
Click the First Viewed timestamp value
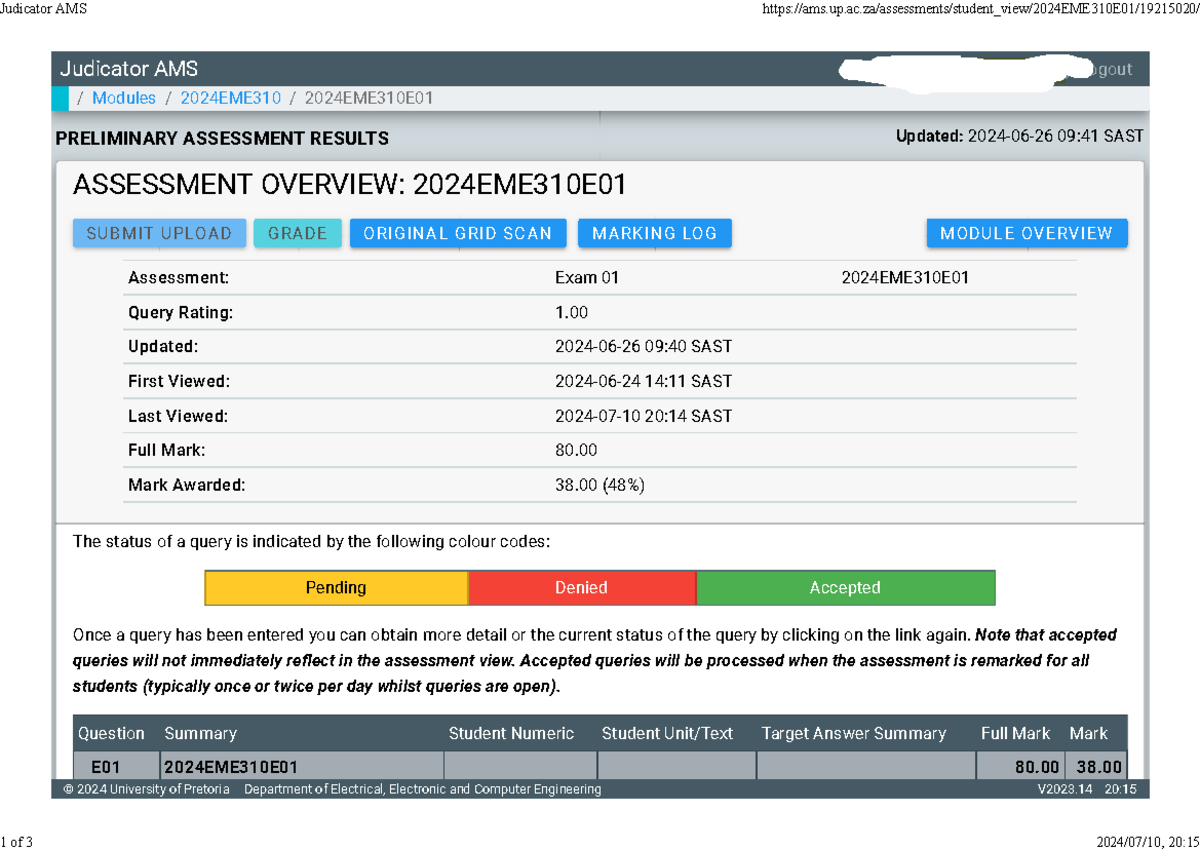644,382
